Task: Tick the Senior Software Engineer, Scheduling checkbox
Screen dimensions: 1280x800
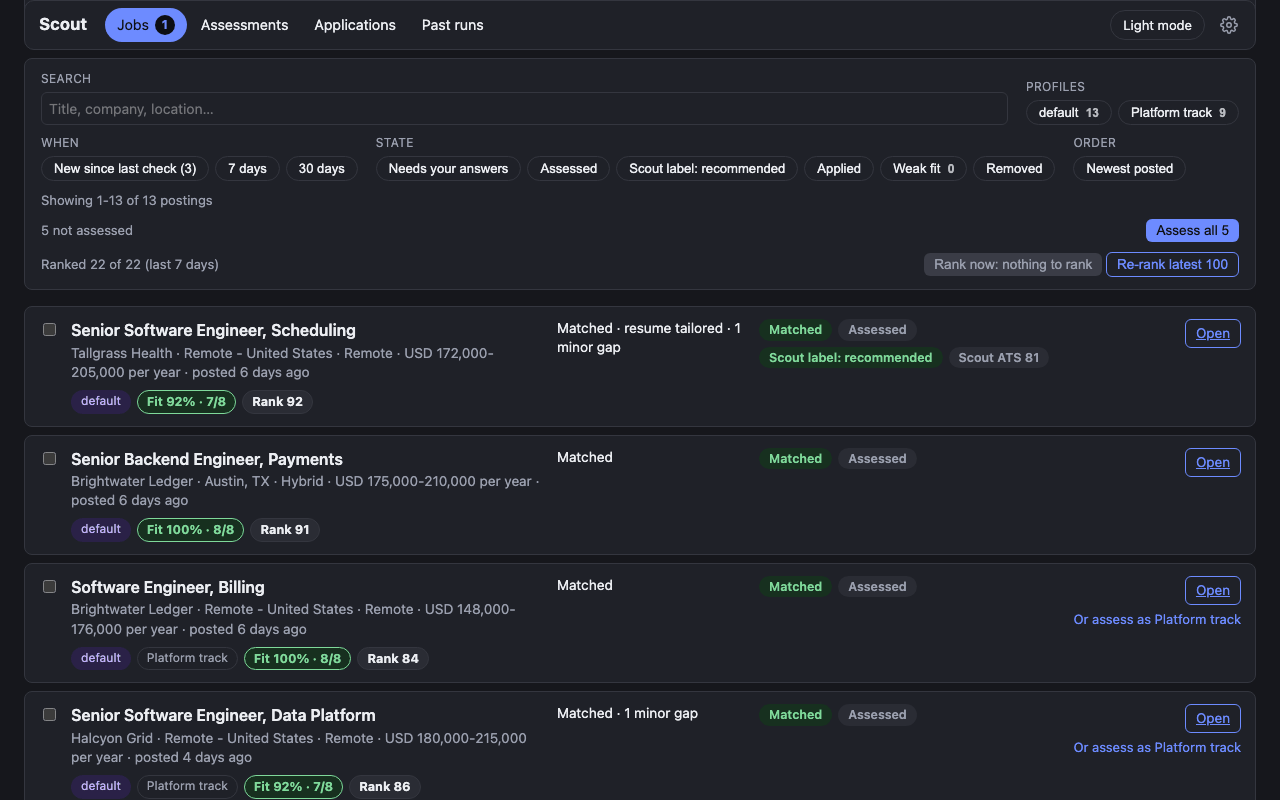Action: coord(49,329)
